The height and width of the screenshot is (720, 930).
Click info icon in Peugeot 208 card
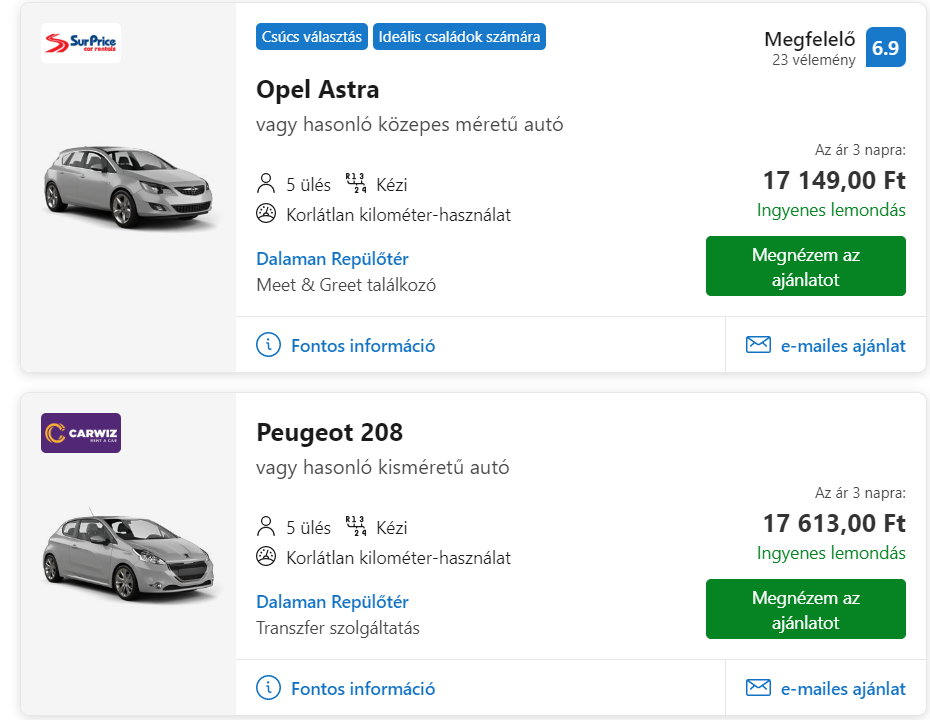(x=268, y=688)
